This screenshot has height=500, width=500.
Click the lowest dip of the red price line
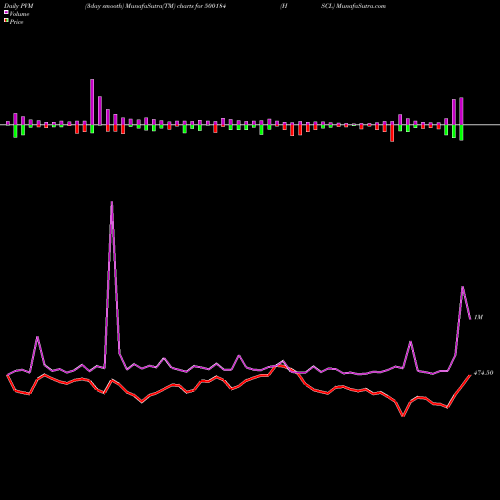403,416
